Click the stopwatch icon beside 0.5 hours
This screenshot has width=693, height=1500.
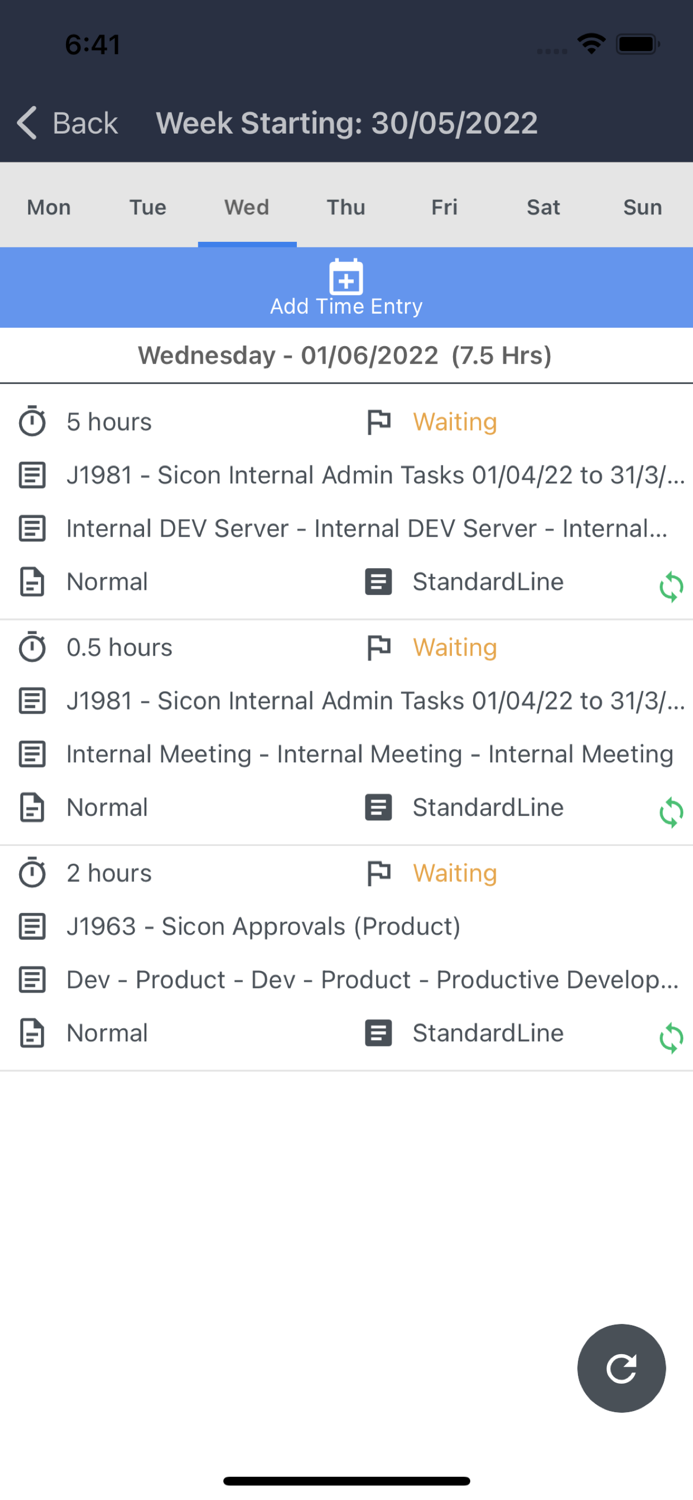pyautogui.click(x=32, y=648)
